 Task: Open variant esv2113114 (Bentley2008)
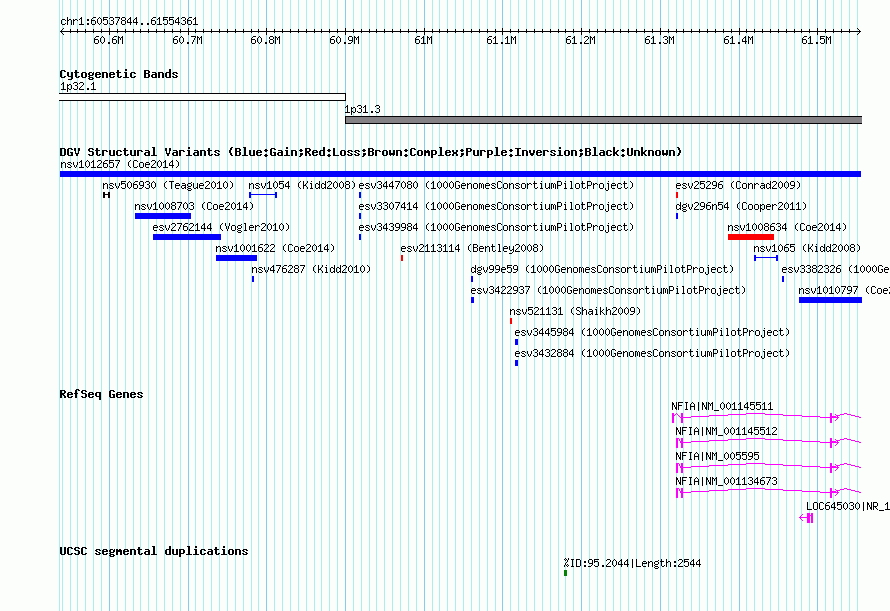click(472, 248)
